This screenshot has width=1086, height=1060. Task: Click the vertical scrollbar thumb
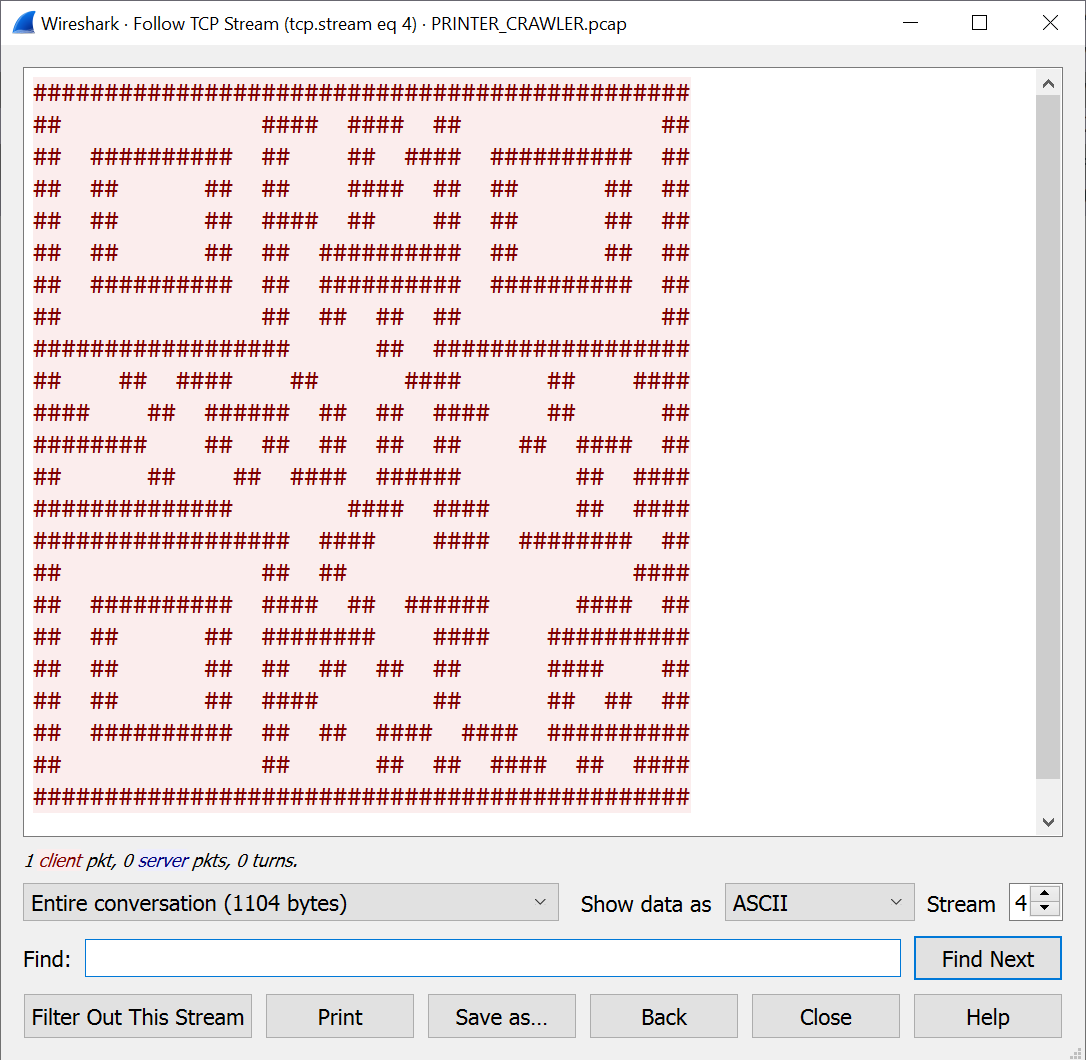pyautogui.click(x=1048, y=437)
